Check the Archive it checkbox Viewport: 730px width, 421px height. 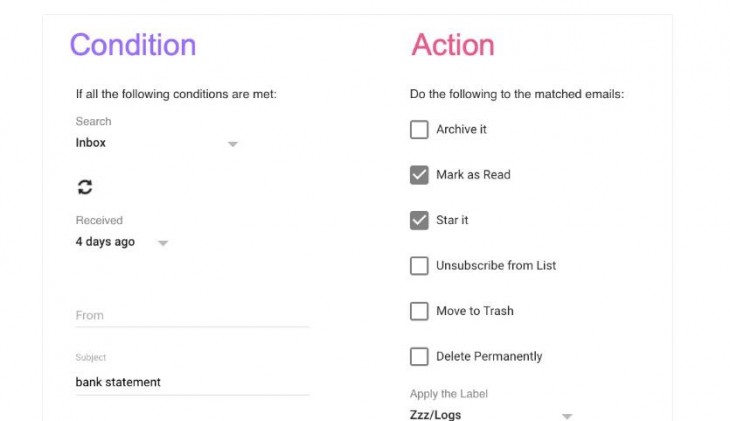click(419, 129)
